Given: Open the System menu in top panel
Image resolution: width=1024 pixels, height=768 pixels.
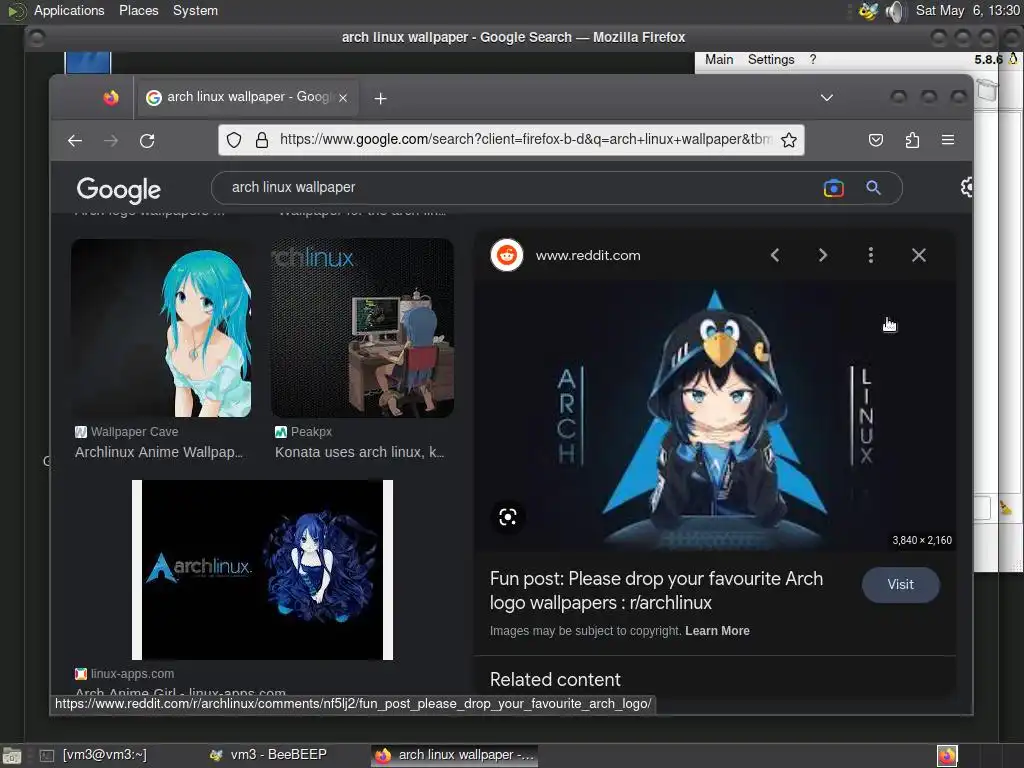Looking at the screenshot, I should pos(195,10).
